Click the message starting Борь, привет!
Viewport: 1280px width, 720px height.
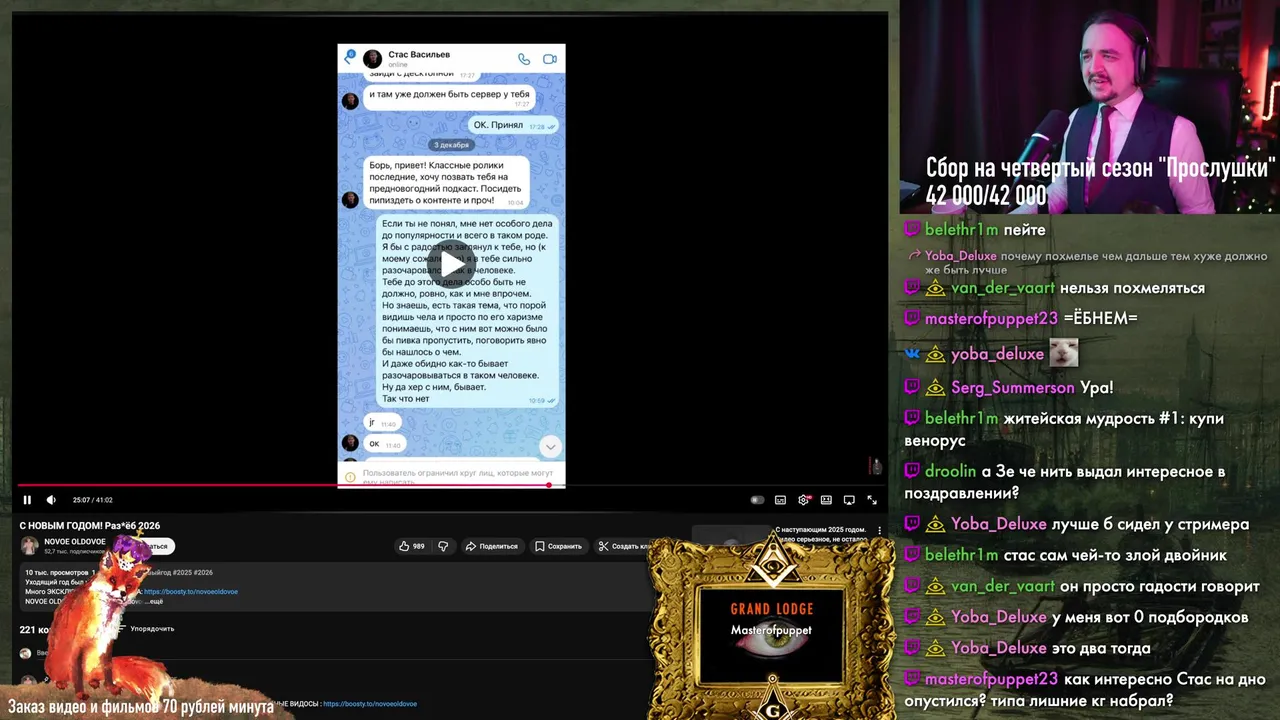pos(445,183)
